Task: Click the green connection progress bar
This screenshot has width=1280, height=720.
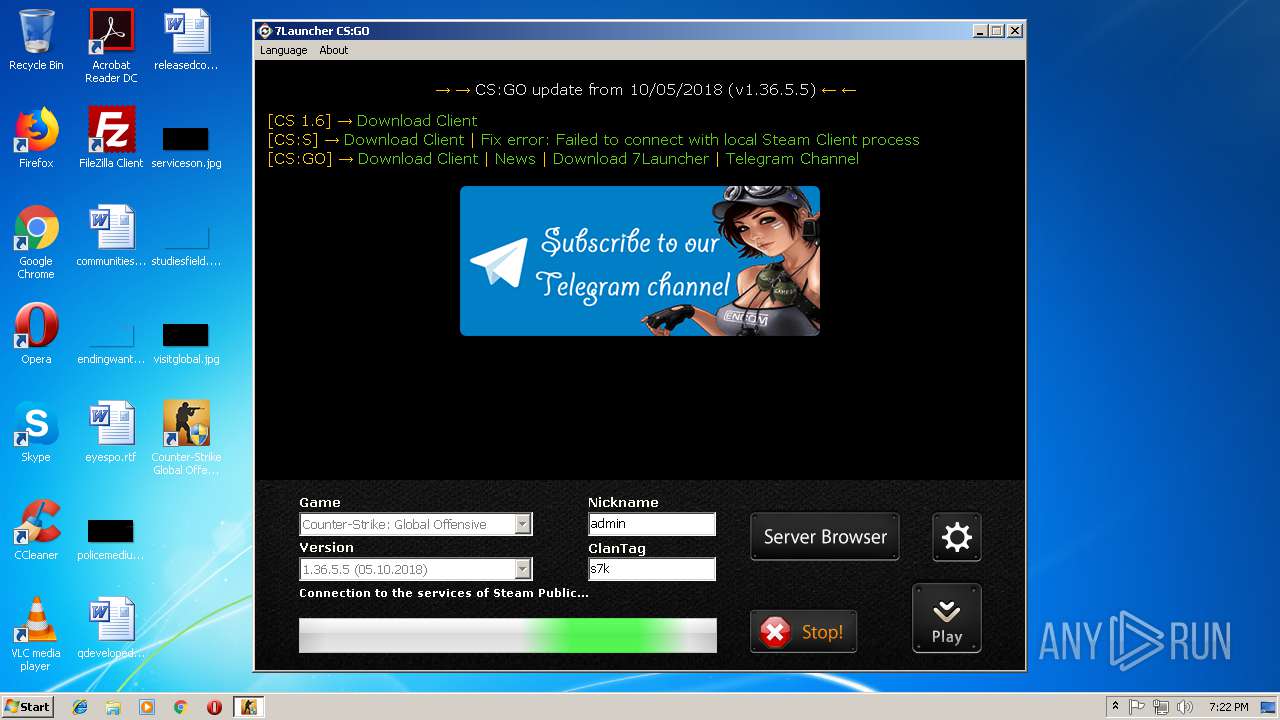Action: click(508, 635)
